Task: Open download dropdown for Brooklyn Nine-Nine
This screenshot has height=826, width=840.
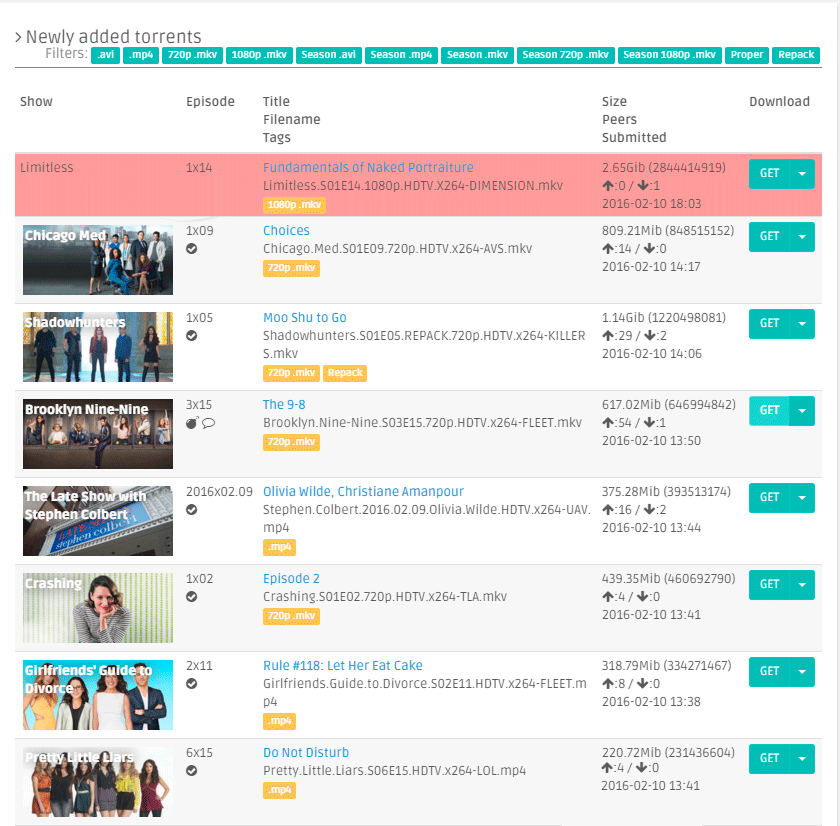Action: point(802,411)
